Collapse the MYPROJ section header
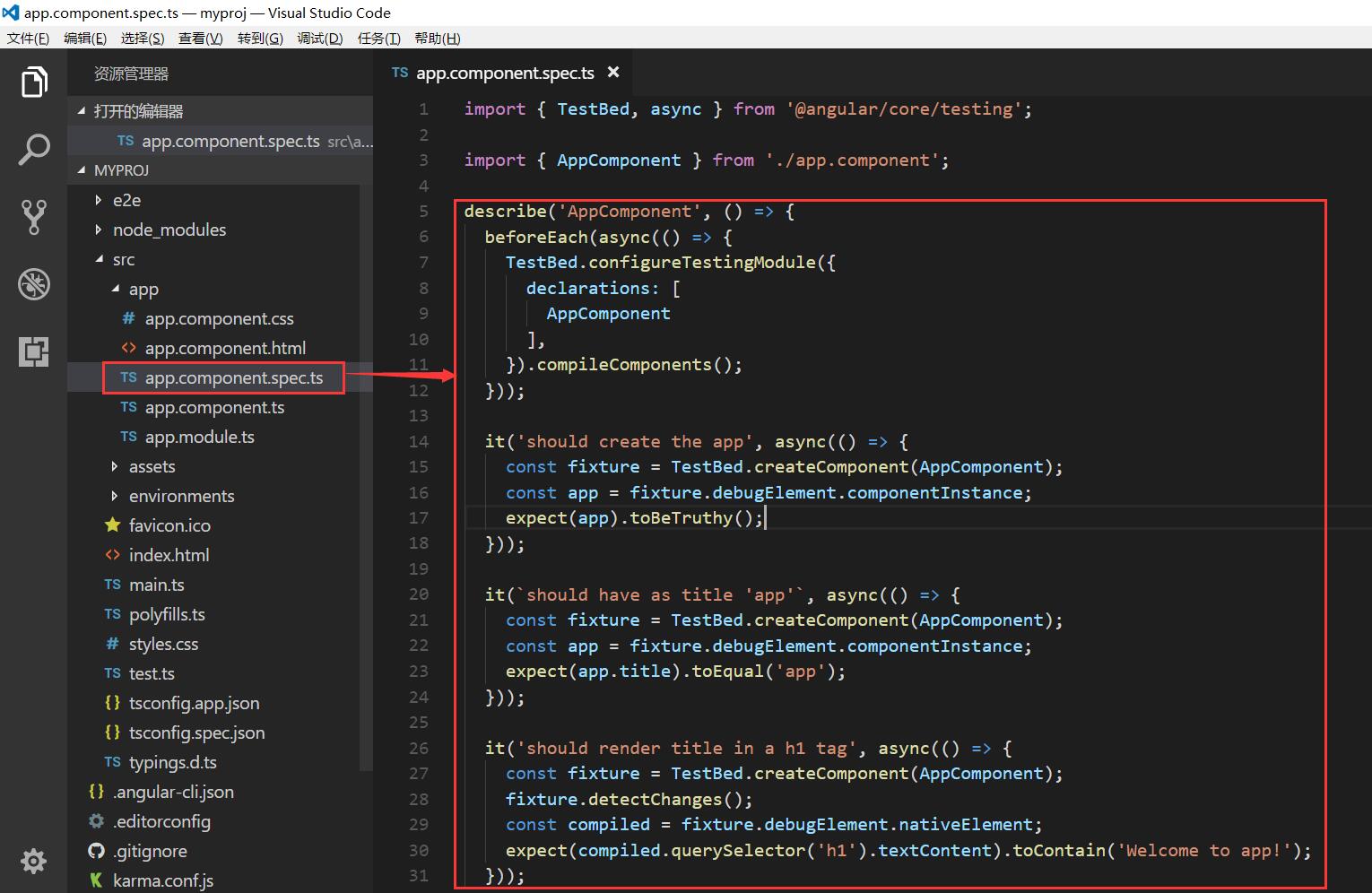 click(x=220, y=170)
